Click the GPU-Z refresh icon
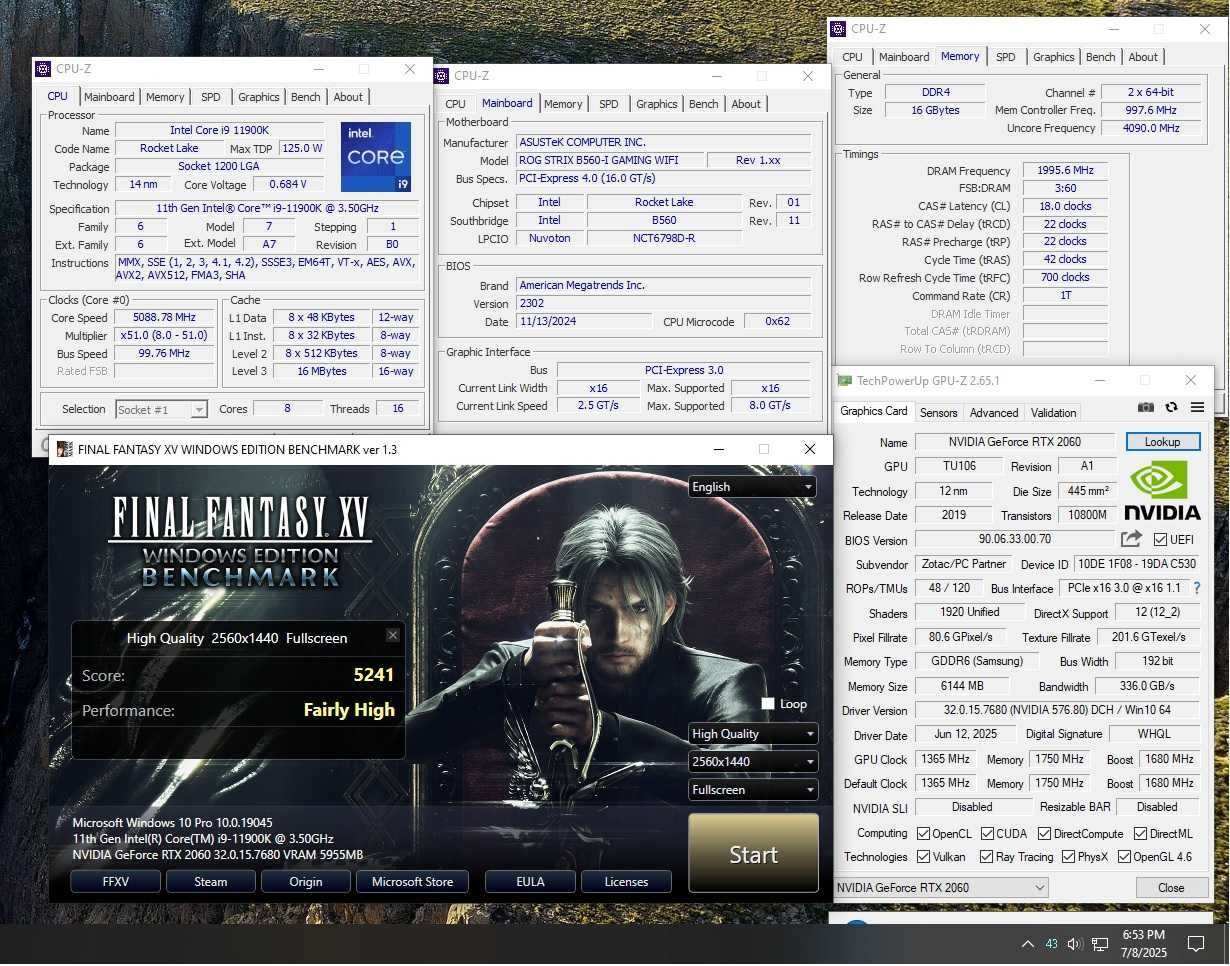Image resolution: width=1230 pixels, height=966 pixels. [x=1171, y=407]
